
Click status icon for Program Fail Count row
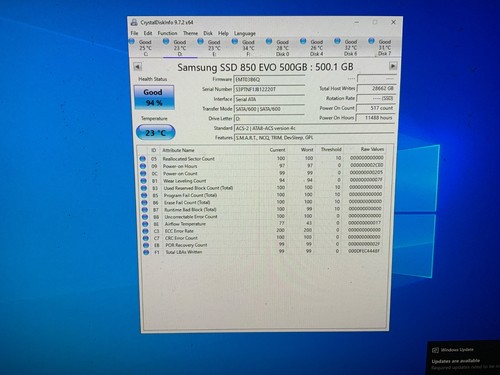coord(144,195)
